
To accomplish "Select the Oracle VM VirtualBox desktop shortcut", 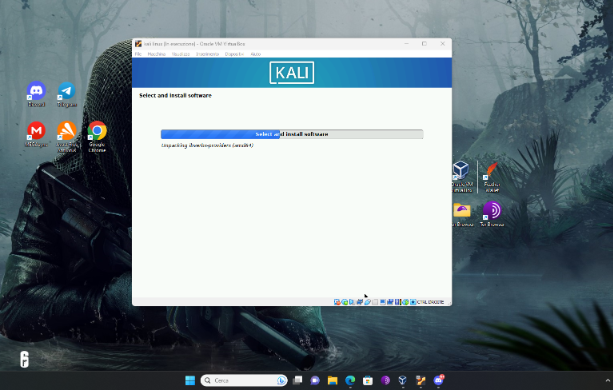I will pyautogui.click(x=462, y=177).
